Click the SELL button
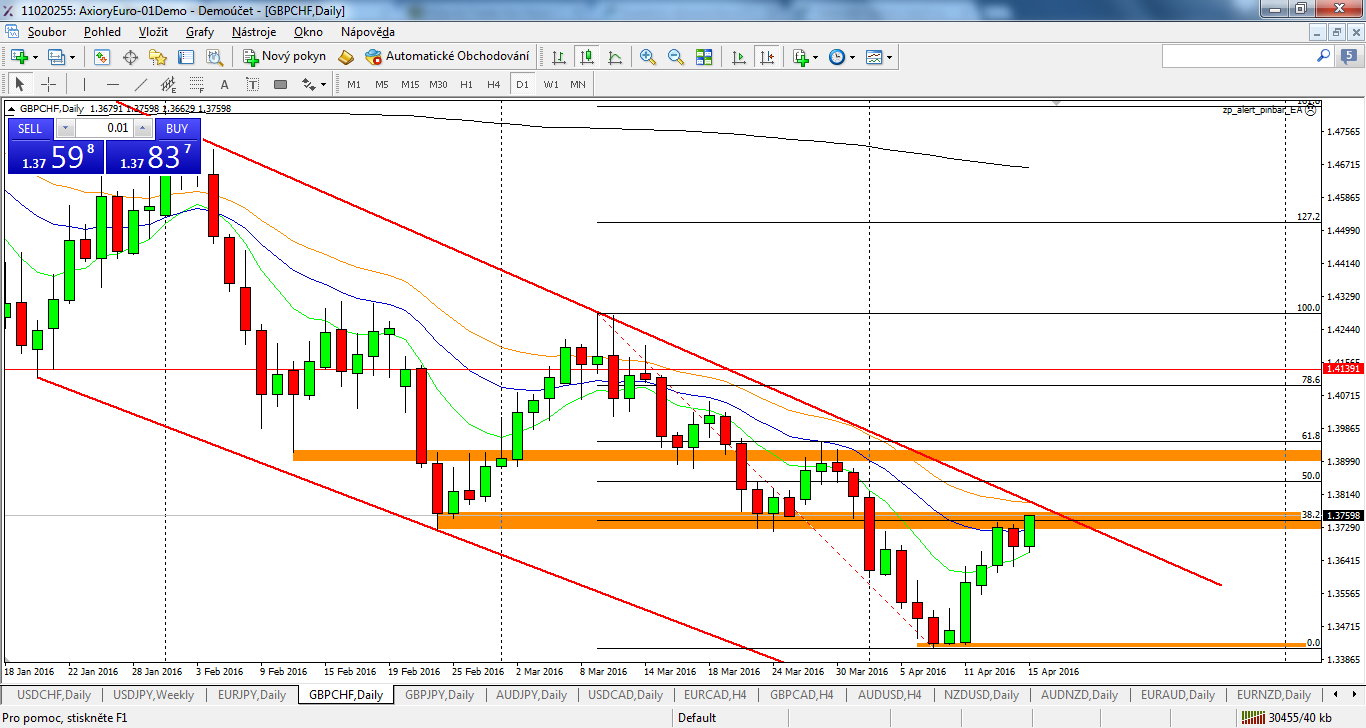 tap(30, 128)
